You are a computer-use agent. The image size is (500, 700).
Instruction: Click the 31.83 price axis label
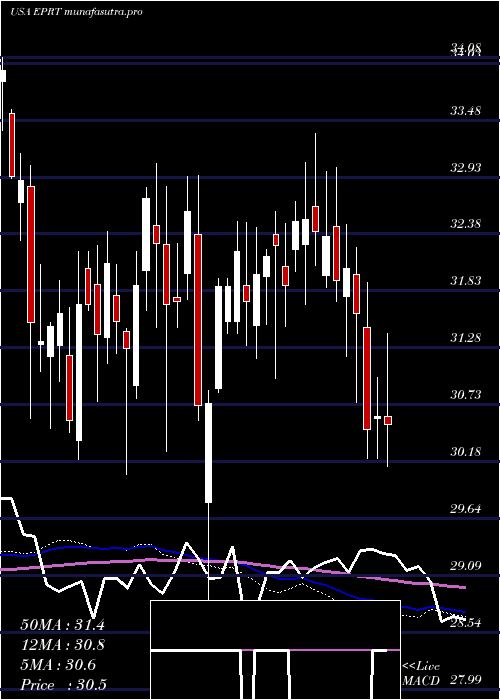tap(465, 281)
